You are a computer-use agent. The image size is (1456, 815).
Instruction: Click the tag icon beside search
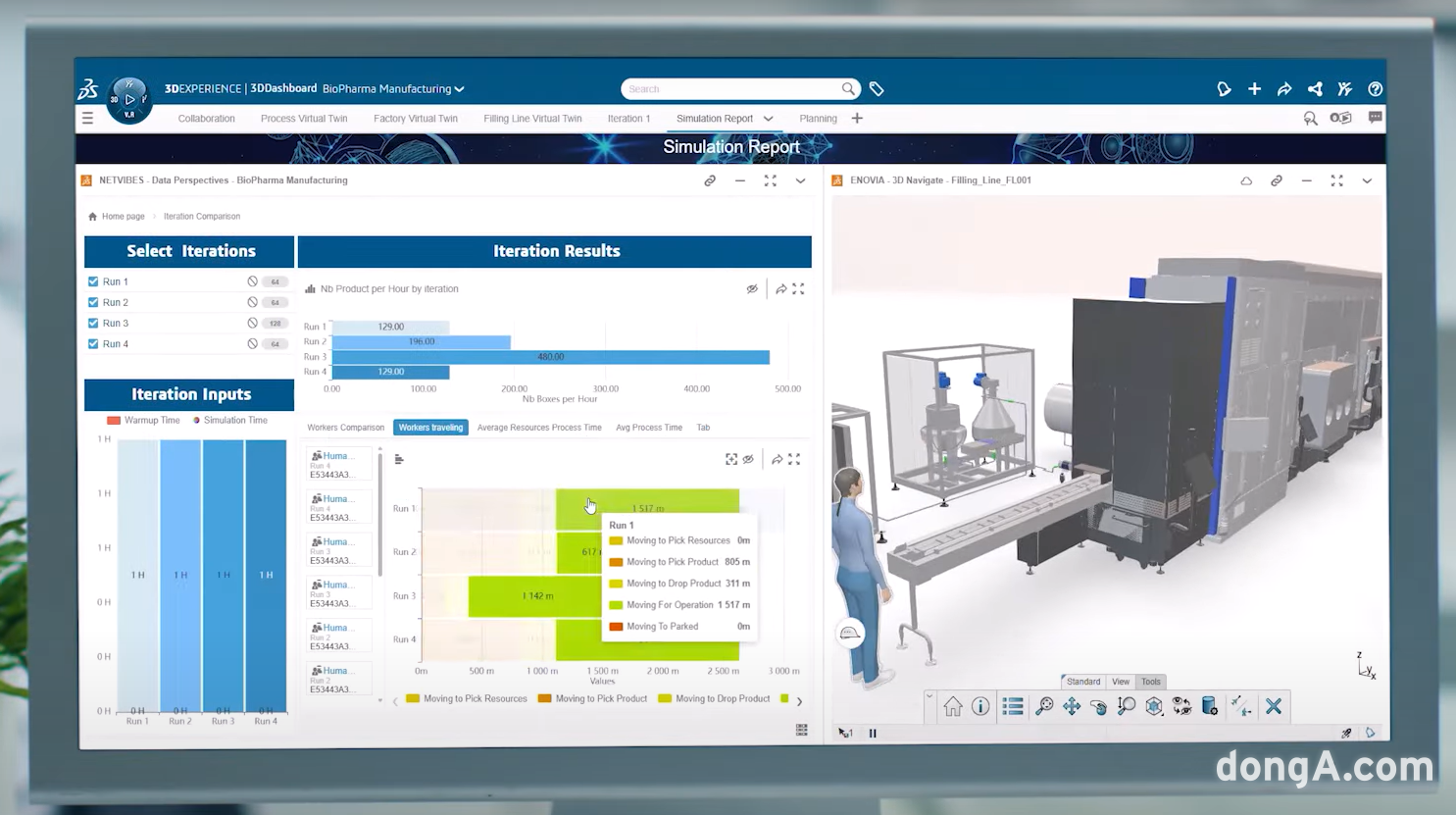click(877, 89)
